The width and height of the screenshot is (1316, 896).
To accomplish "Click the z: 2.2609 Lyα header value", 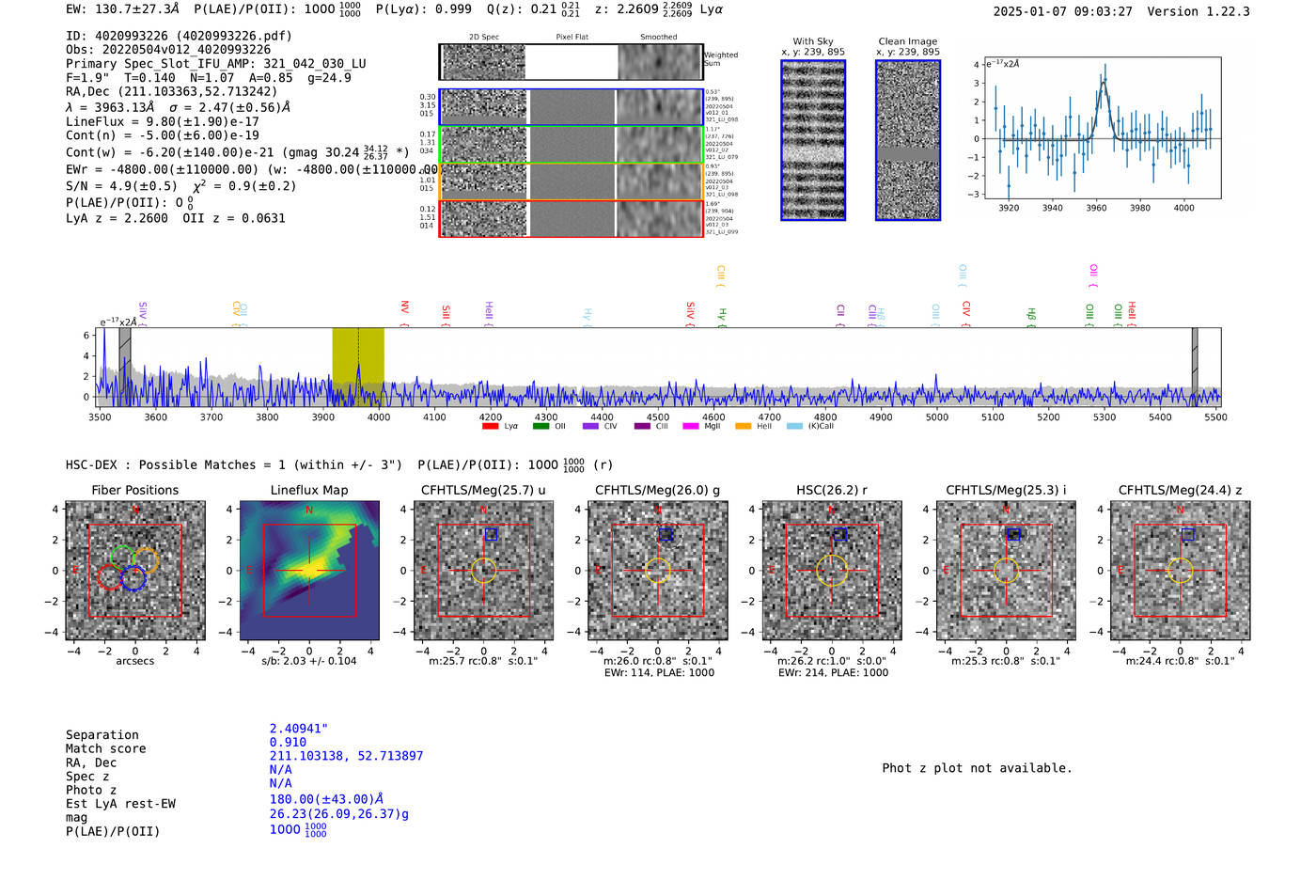I will point(659,9).
